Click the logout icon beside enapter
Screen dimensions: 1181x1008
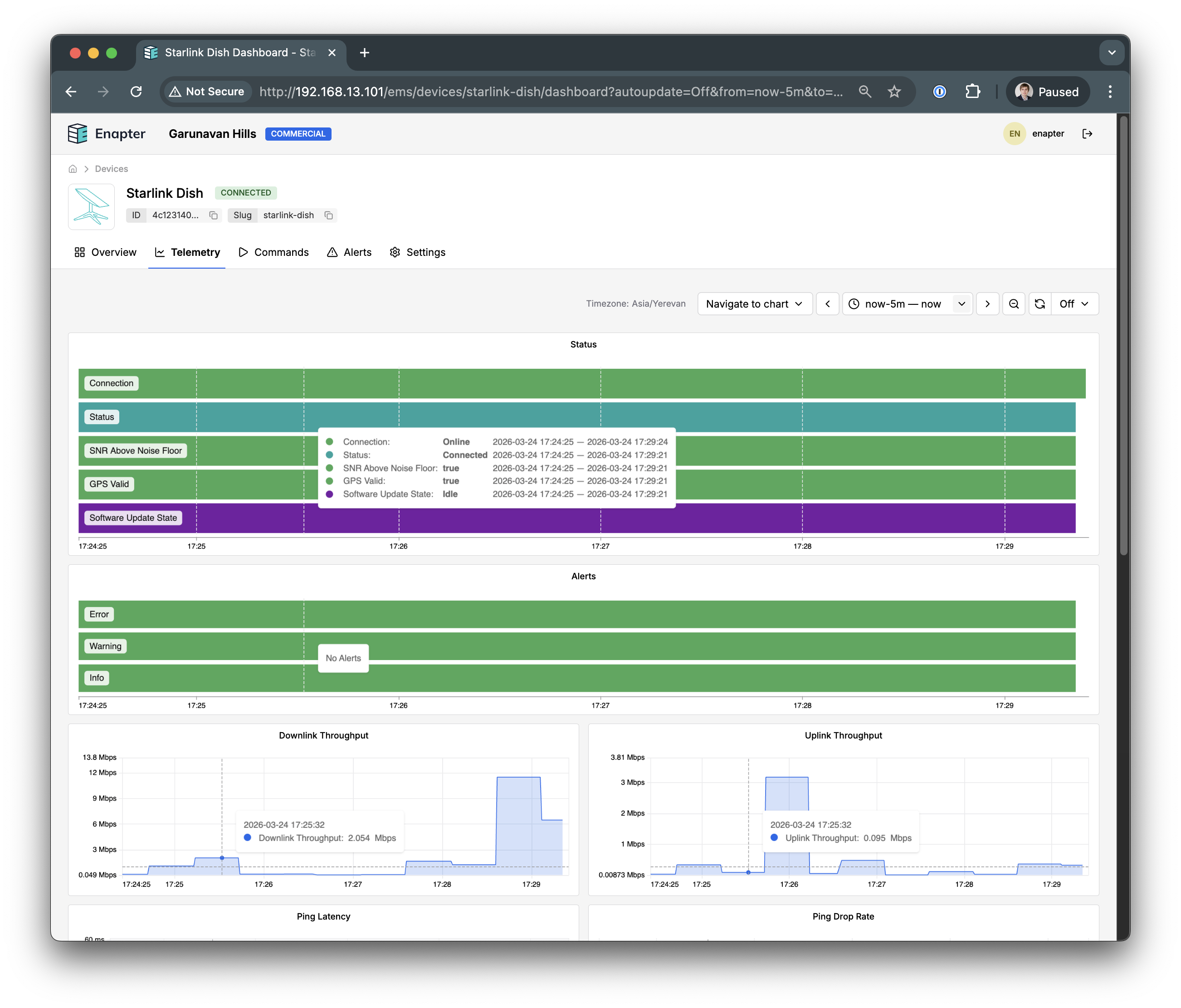click(1087, 133)
